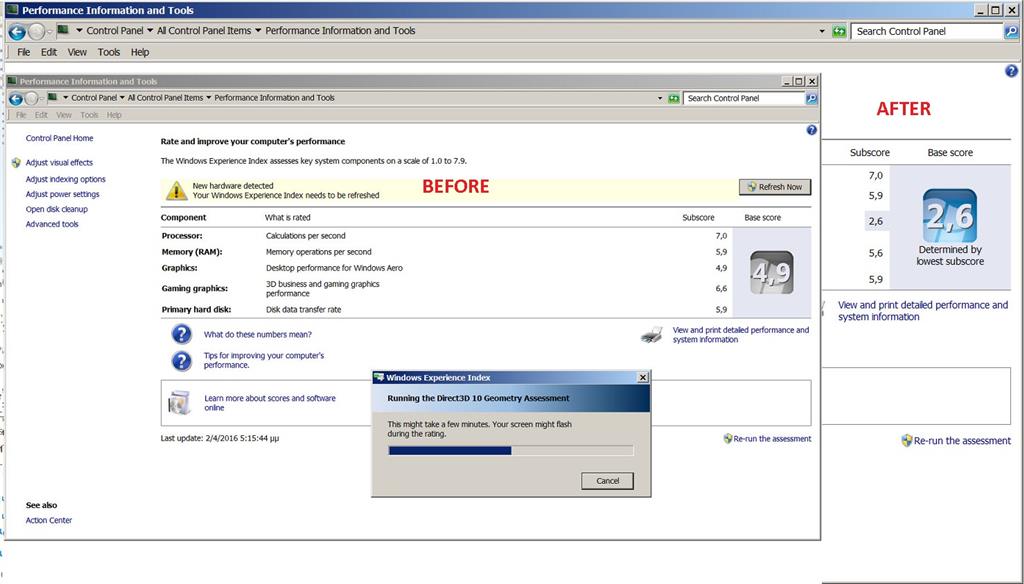Screen dimensions: 1024x584
Task: Expand arrow before All Control Panel Items, outer window
Action: 150,31
